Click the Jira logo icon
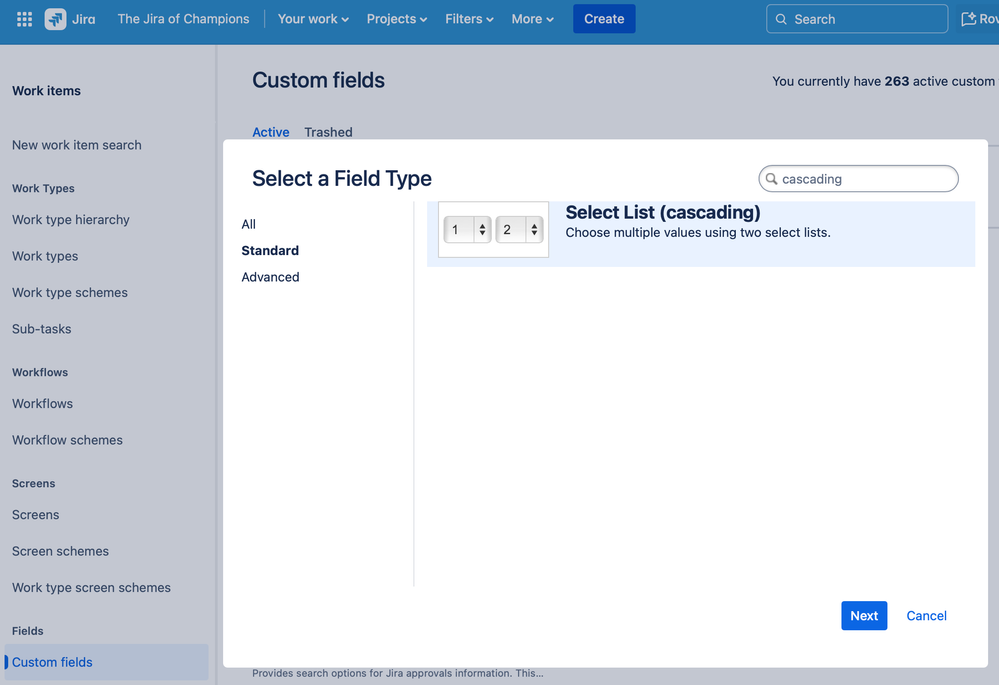 (x=55, y=19)
